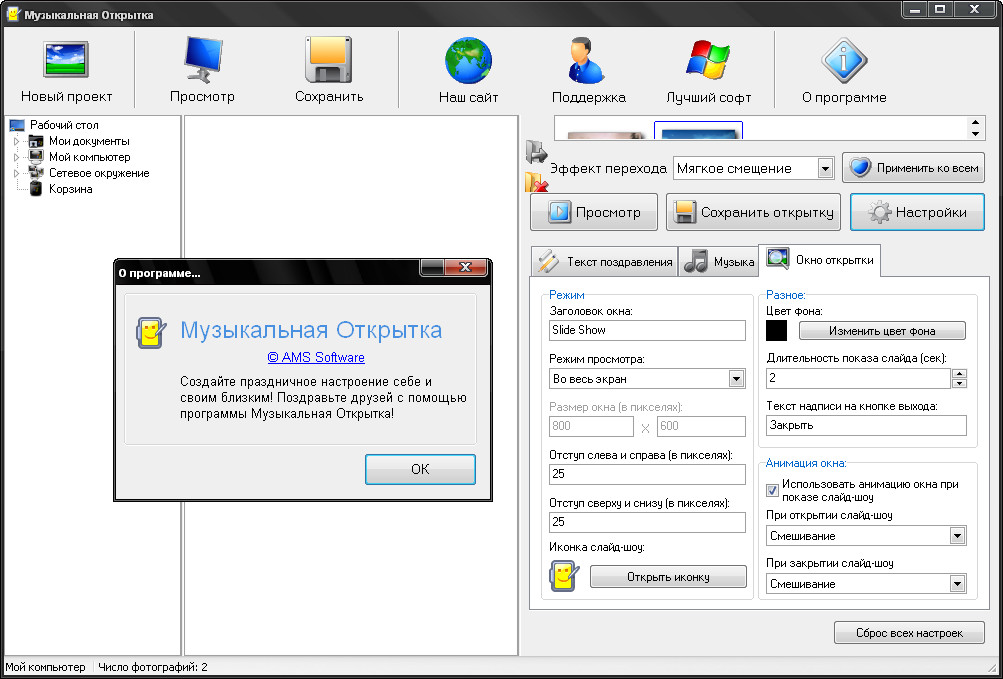Click OK in the О программе dialog
Image resolution: width=1003 pixels, height=679 pixels.
420,469
